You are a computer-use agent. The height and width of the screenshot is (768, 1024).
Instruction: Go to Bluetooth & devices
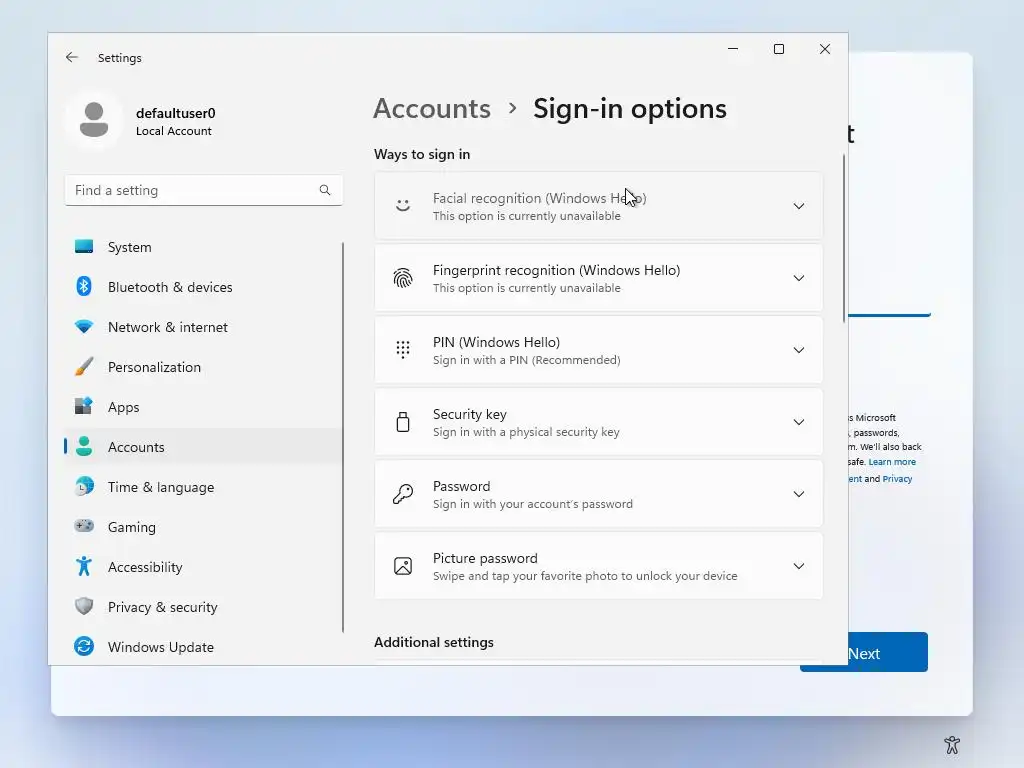click(x=203, y=287)
